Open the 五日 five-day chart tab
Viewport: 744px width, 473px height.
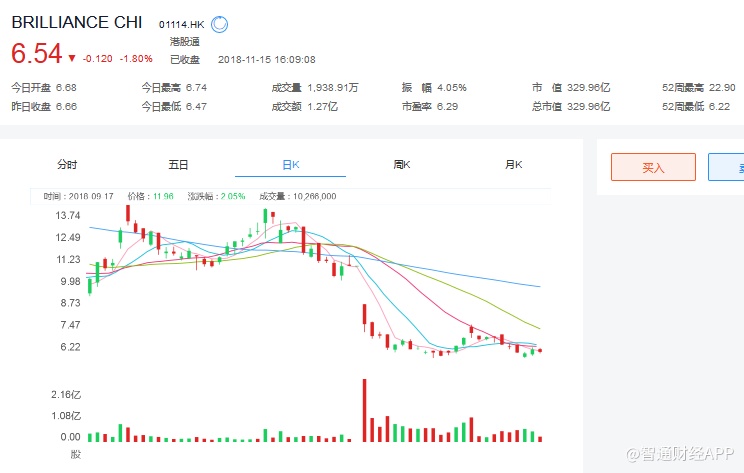pyautogui.click(x=179, y=165)
